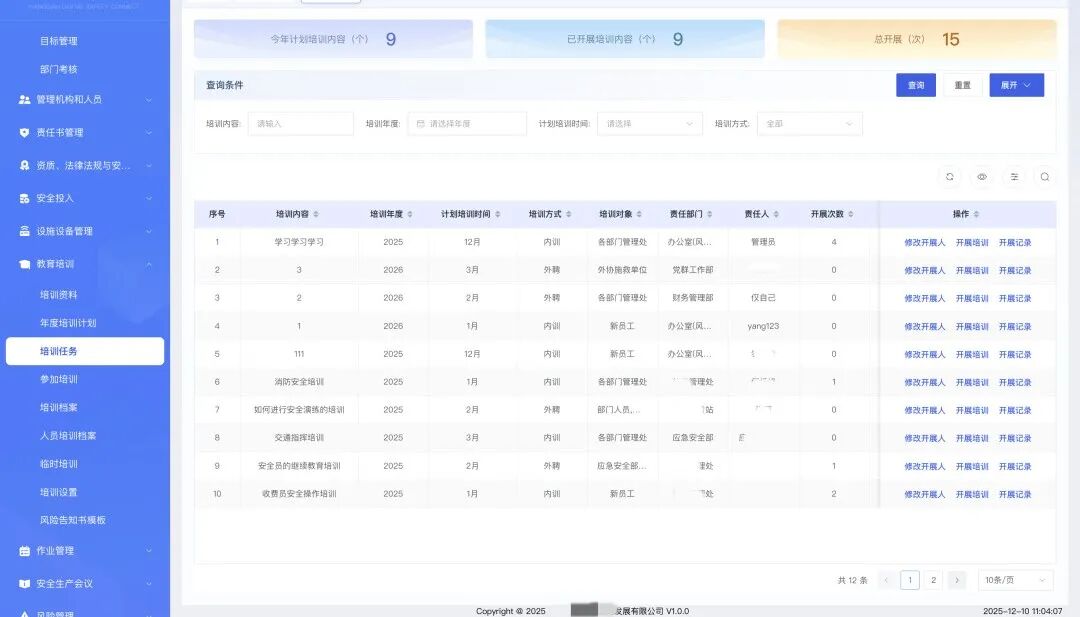Open the 计划培训时间 dropdown filter

(650, 124)
